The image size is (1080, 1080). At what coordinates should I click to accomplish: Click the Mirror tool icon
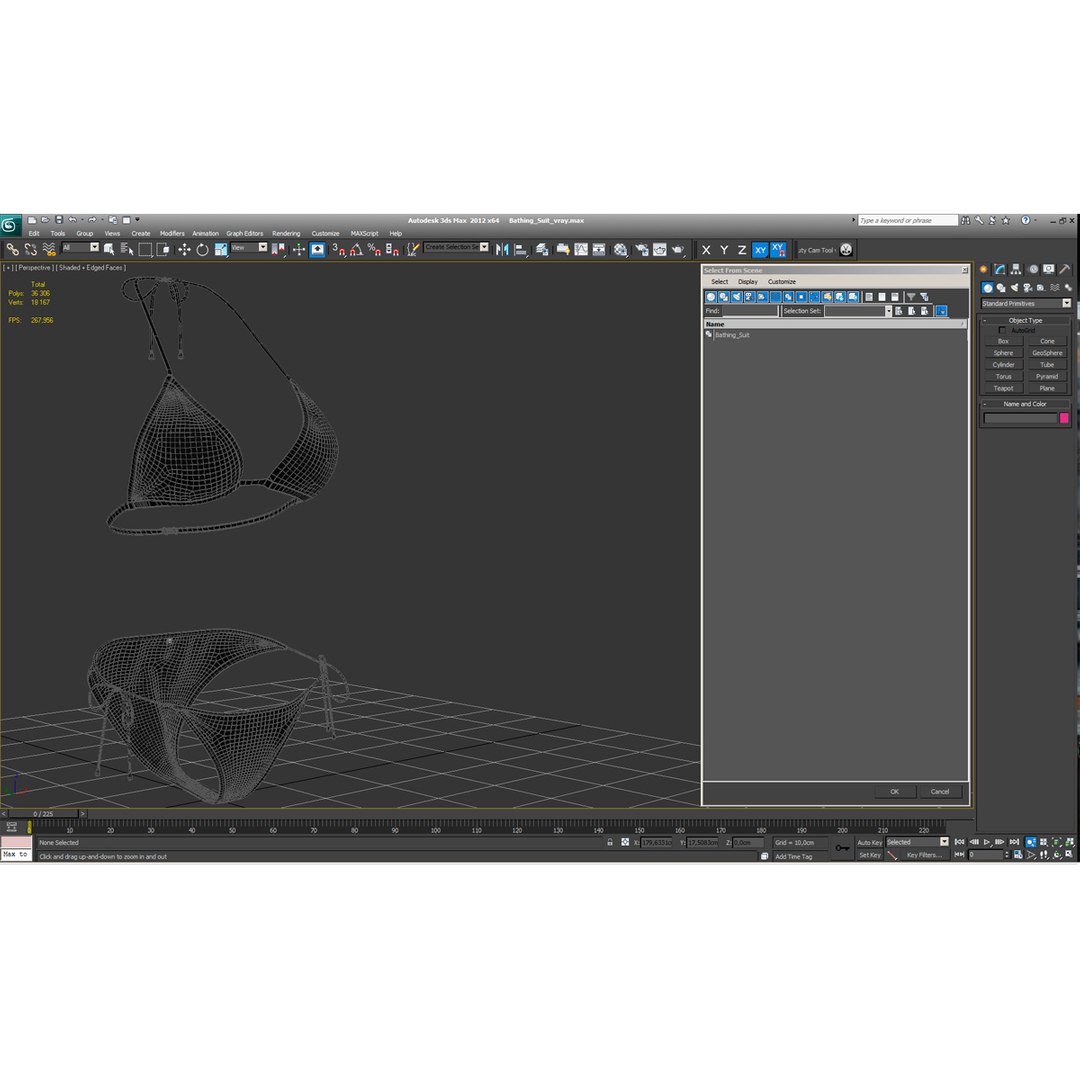tap(502, 249)
